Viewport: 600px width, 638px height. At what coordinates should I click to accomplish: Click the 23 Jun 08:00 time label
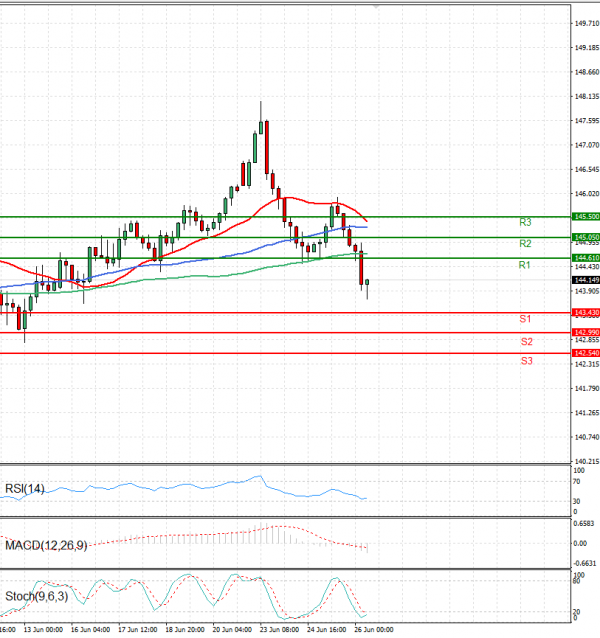(277, 630)
